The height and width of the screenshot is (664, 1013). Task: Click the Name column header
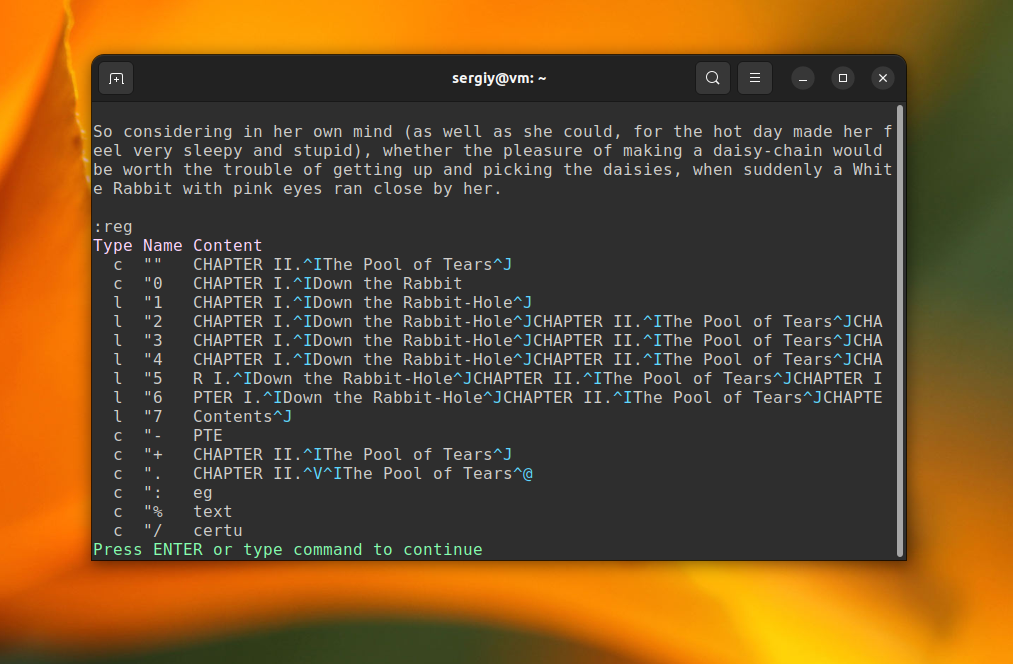tap(162, 245)
